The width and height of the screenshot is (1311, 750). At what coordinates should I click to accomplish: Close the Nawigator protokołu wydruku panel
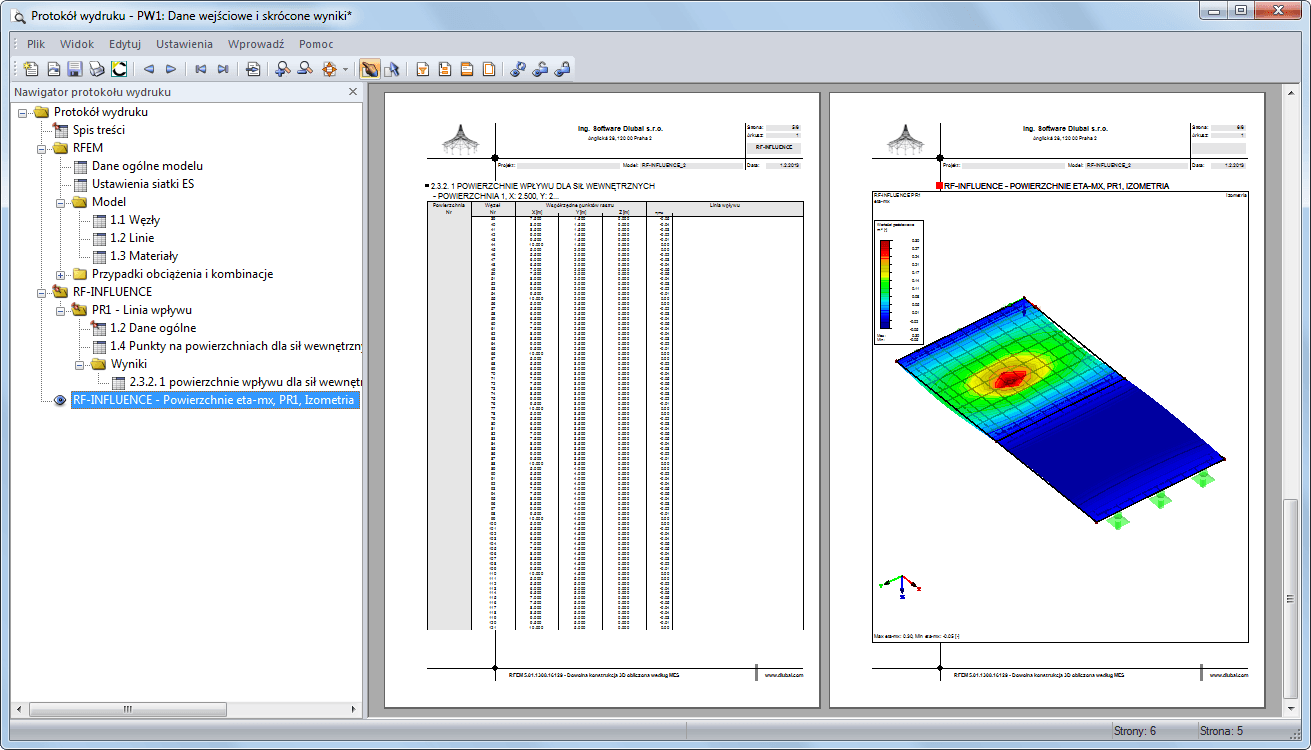coord(352,92)
